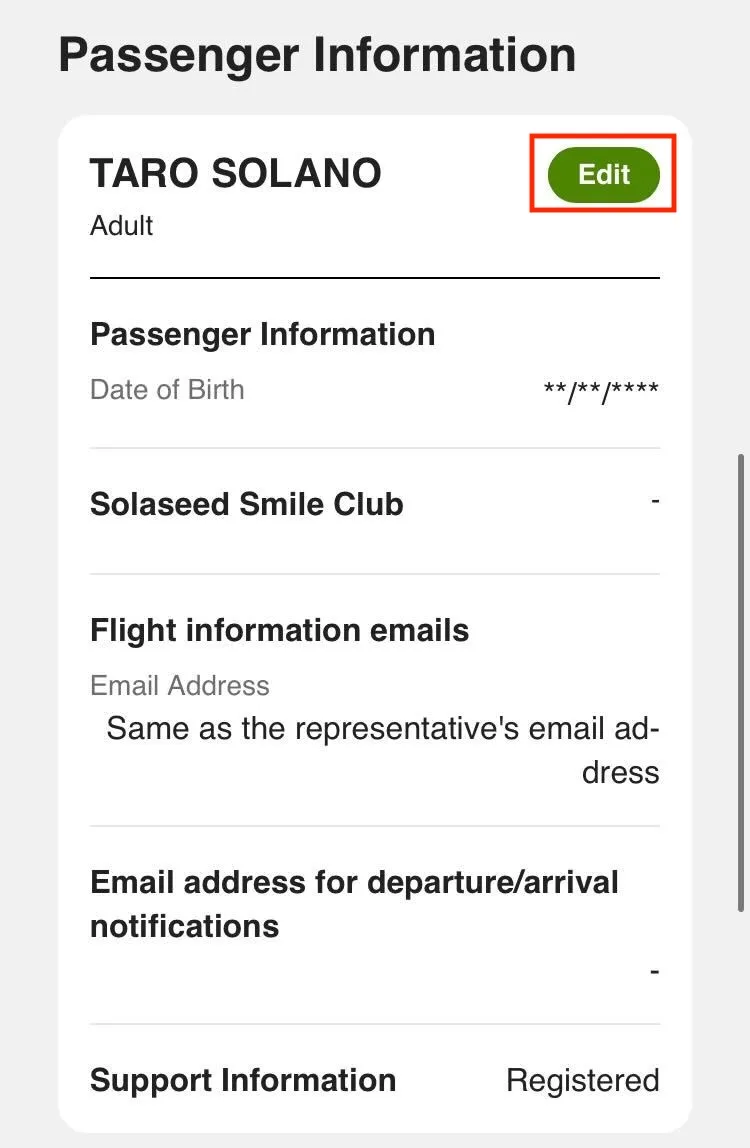Click the gray Email Address label
The width and height of the screenshot is (750, 1148).
point(180,685)
